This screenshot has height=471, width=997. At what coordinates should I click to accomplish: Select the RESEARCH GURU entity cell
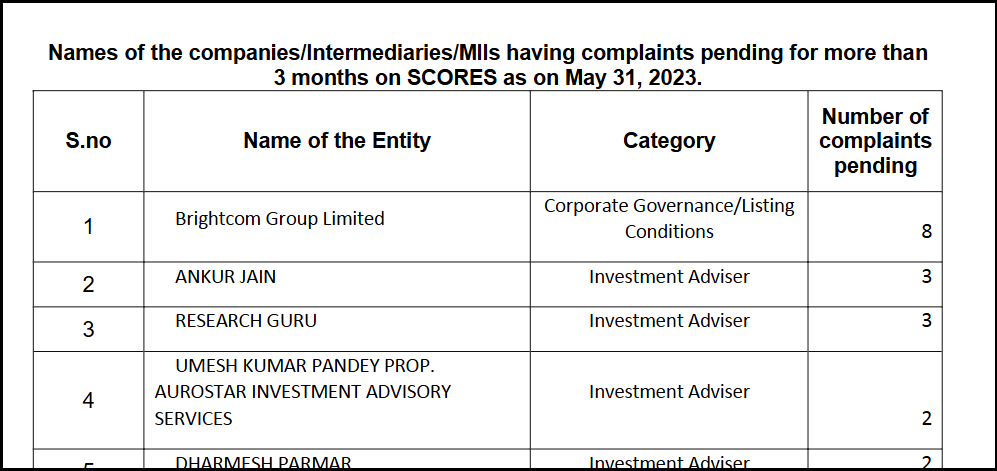point(246,321)
